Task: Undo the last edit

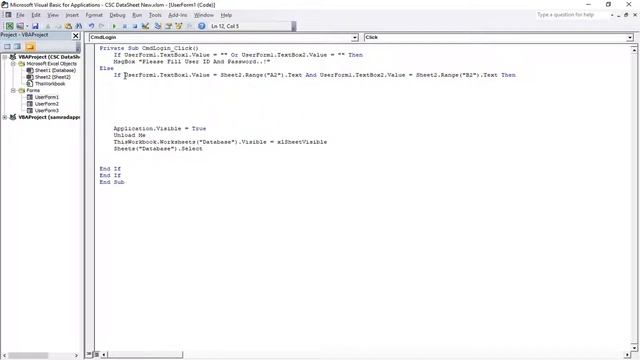Action: pos(91,26)
